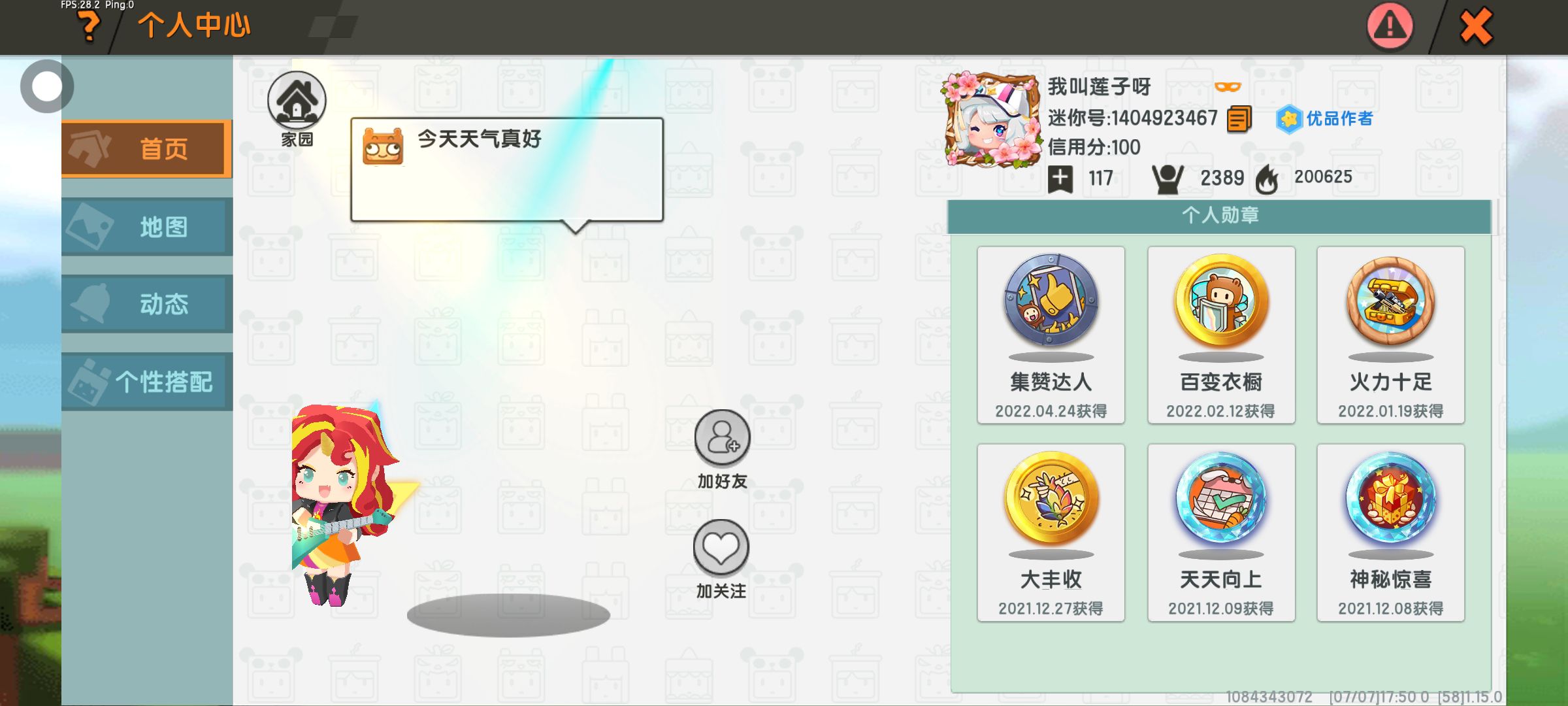Open the red warning report icon
The image size is (1568, 706).
tap(1390, 27)
